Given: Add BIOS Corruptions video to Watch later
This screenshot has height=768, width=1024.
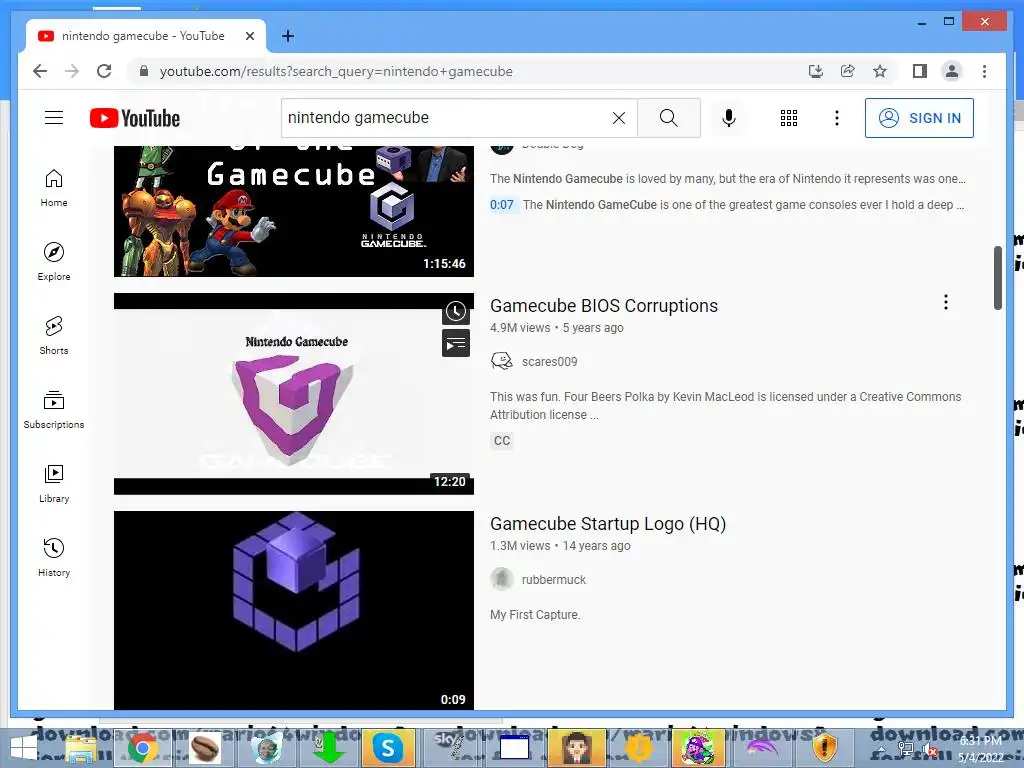Looking at the screenshot, I should [x=456, y=312].
